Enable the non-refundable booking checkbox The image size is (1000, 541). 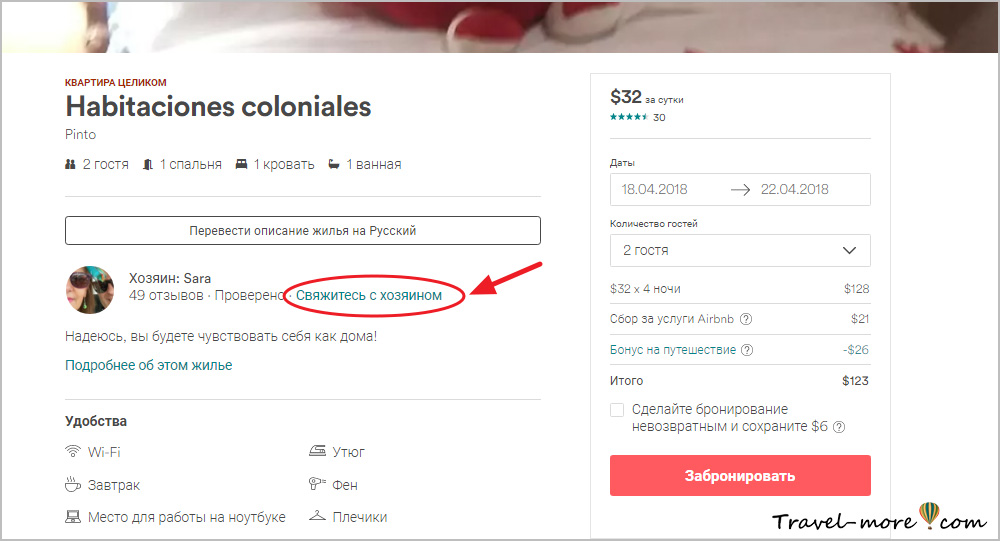(617, 410)
